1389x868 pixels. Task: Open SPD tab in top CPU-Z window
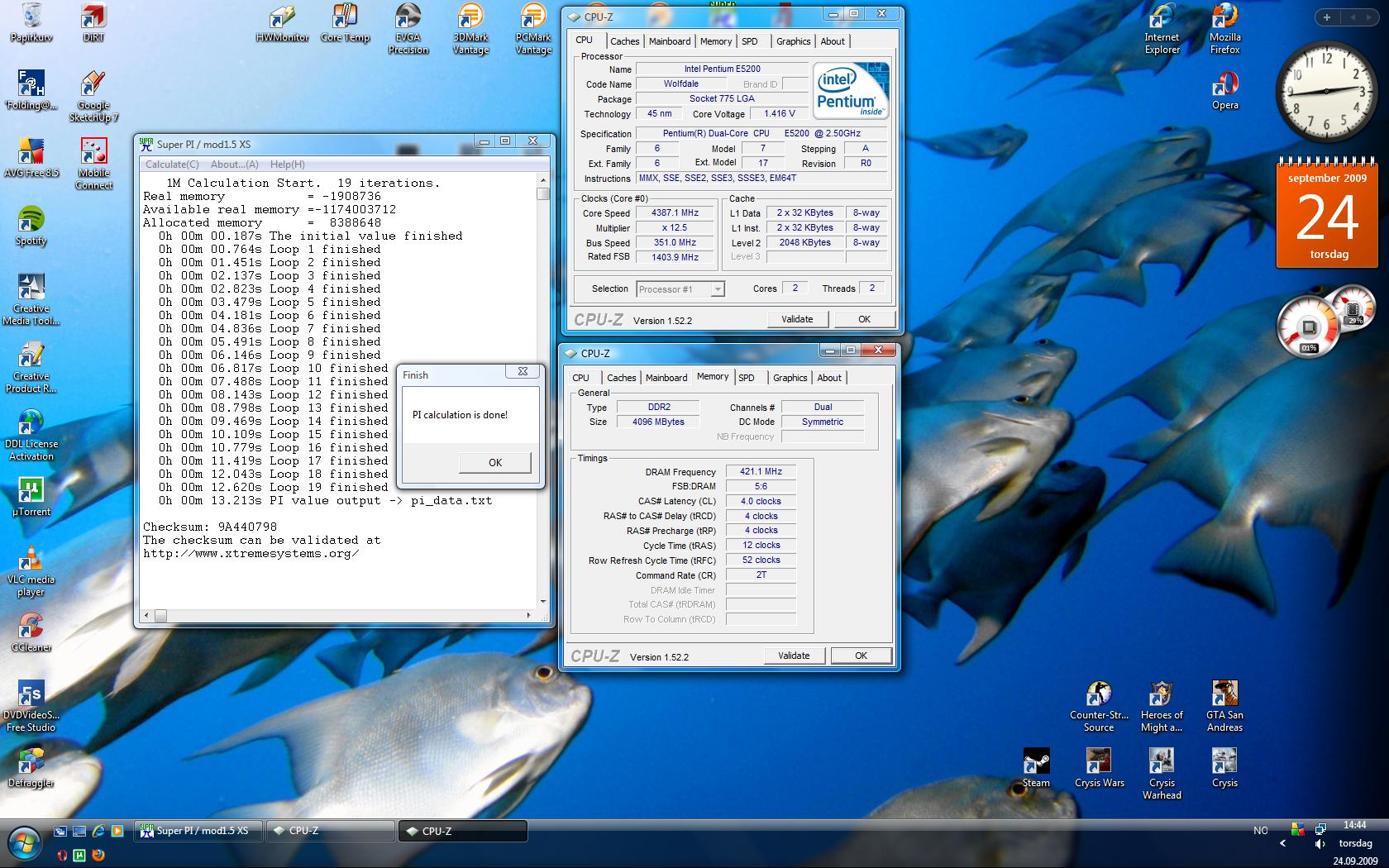pos(749,41)
